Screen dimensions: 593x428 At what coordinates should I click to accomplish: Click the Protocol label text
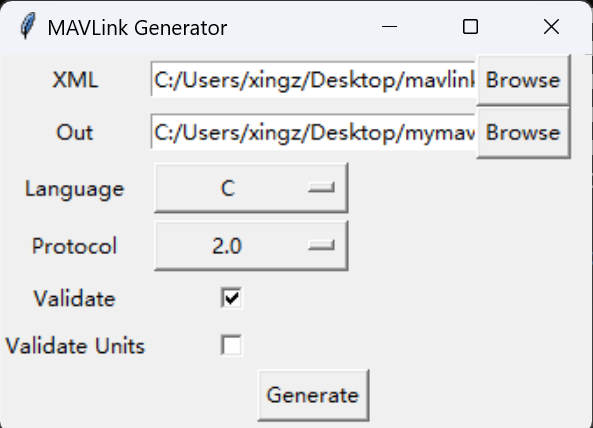click(75, 246)
